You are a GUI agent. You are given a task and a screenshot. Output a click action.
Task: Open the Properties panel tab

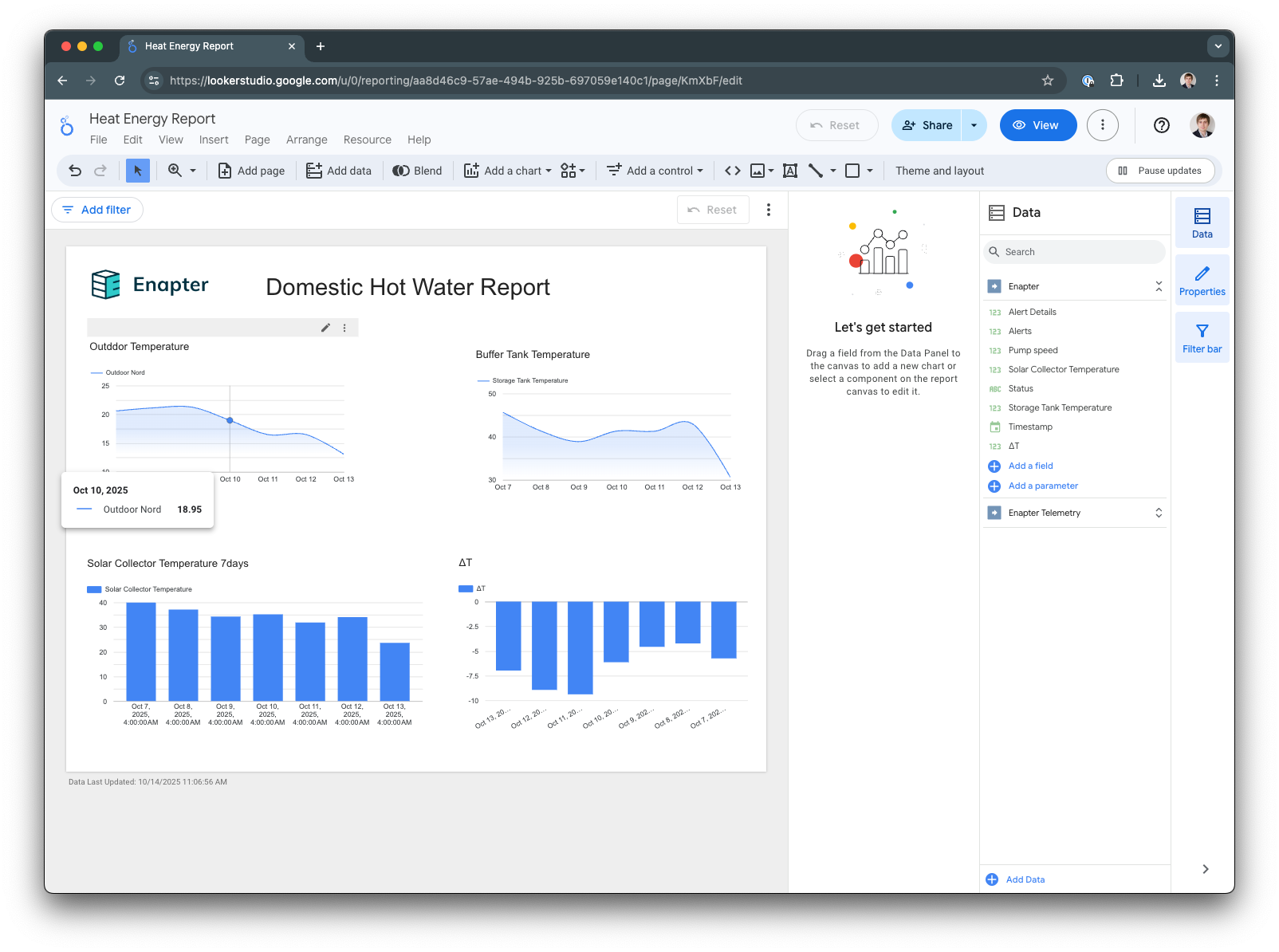pos(1202,280)
